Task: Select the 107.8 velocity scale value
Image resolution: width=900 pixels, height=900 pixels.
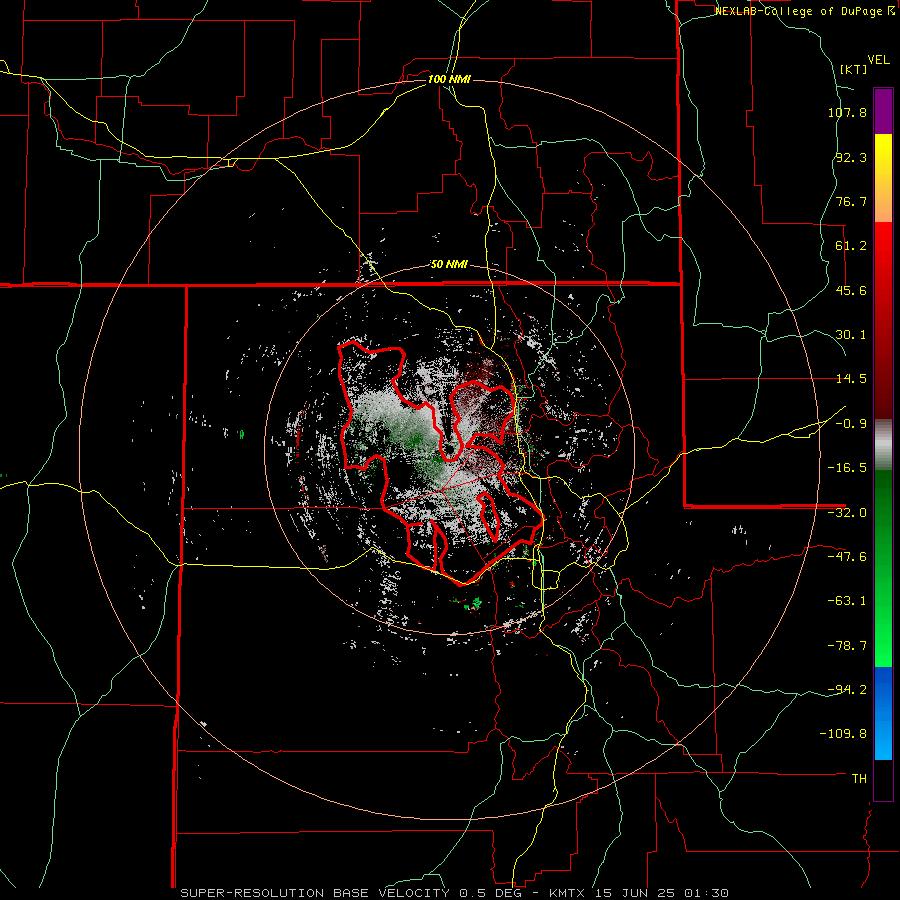Action: tap(847, 112)
